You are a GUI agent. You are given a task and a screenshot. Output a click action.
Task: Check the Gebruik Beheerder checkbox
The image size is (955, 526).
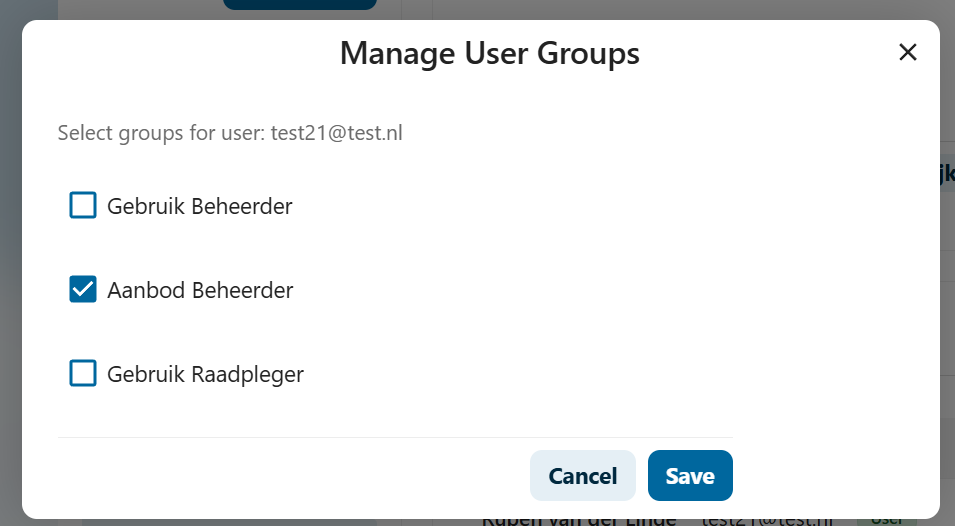tap(83, 206)
